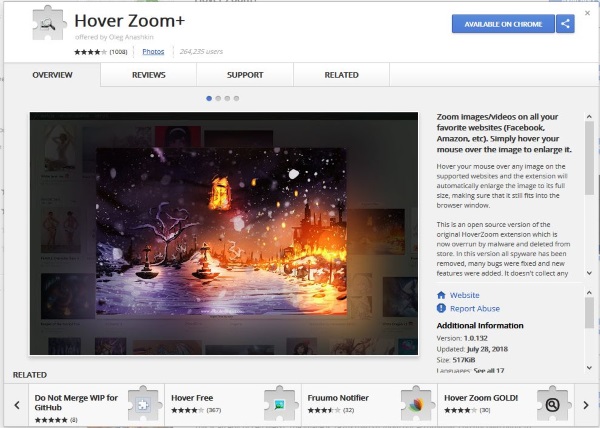Switch to the Reviews tab
Image resolution: width=600 pixels, height=428 pixels.
149,75
